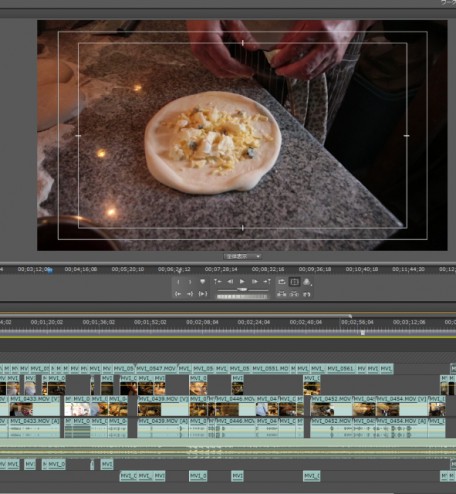Open the zoom level dropdown under preview
This screenshot has height=494, width=456.
pyautogui.click(x=242, y=256)
